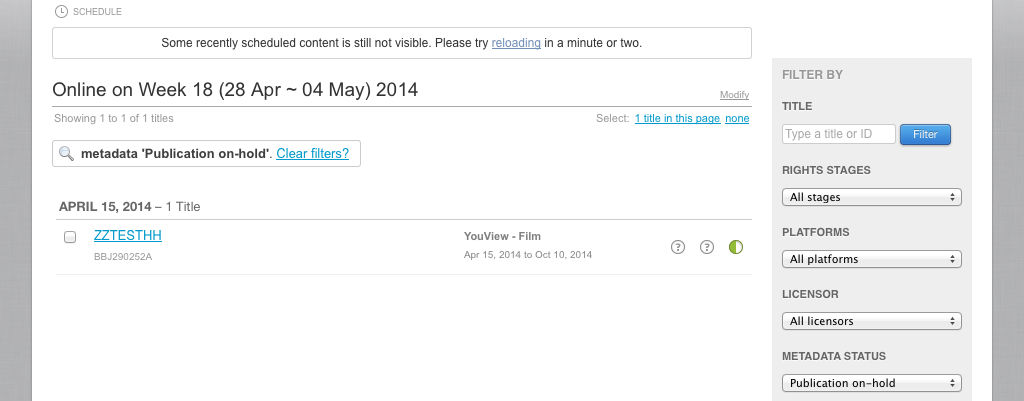Open the ZZTESTHH title link
The width and height of the screenshot is (1024, 401).
click(127, 236)
